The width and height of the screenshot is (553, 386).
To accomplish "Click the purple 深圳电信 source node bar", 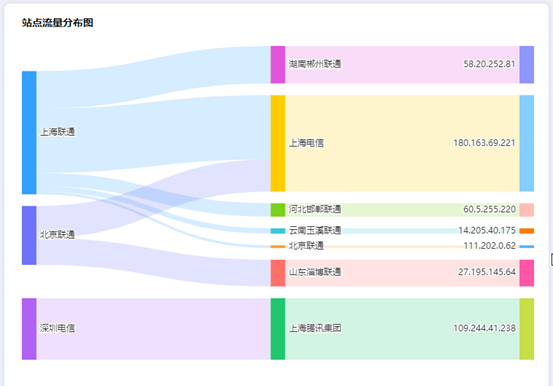I will pyautogui.click(x=29, y=329).
